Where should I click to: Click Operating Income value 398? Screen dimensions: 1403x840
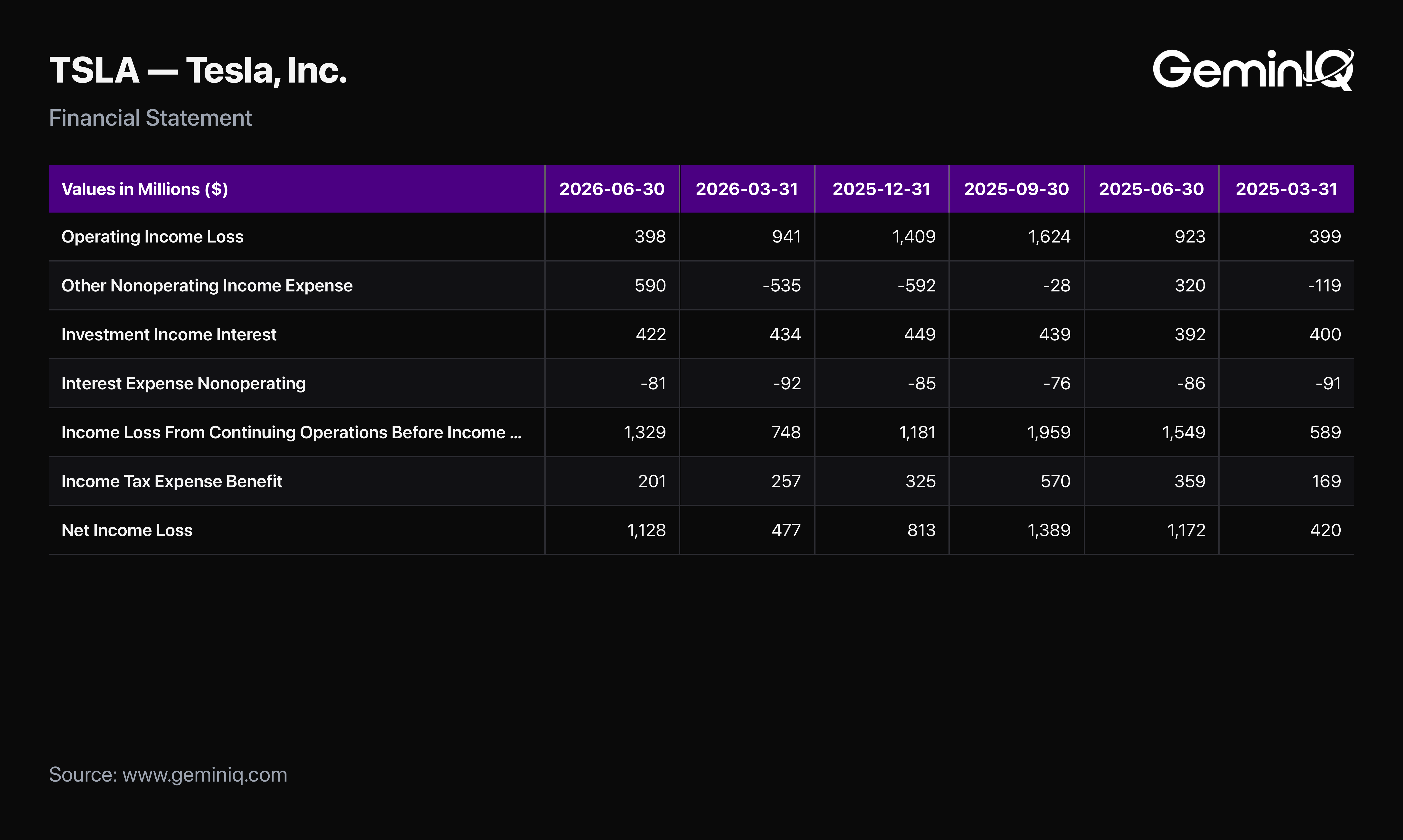point(650,237)
